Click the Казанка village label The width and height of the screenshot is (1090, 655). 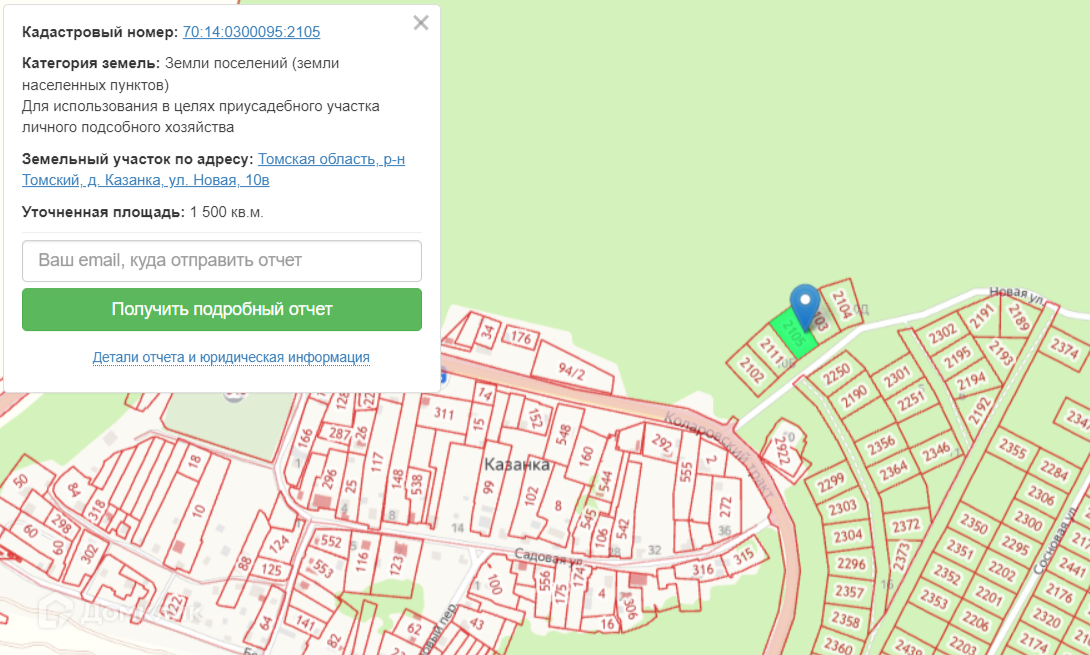click(516, 464)
